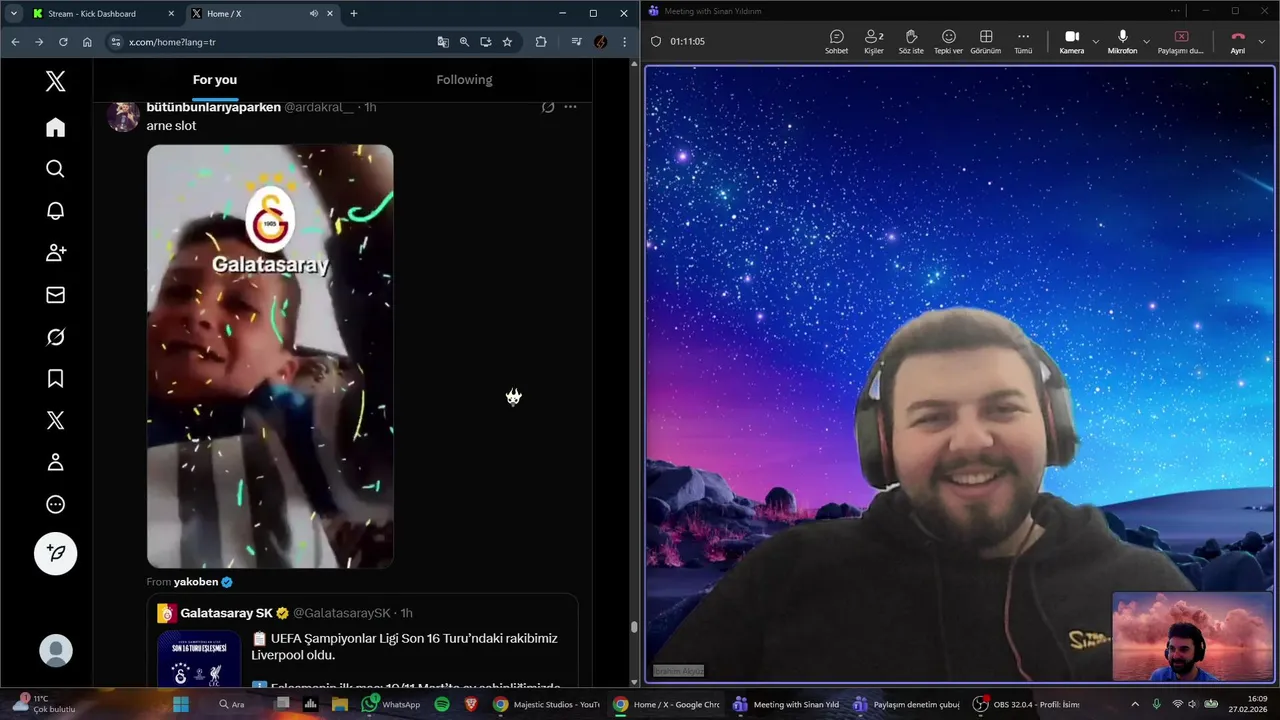
Task: Open Windows Start menu
Action: tap(181, 704)
